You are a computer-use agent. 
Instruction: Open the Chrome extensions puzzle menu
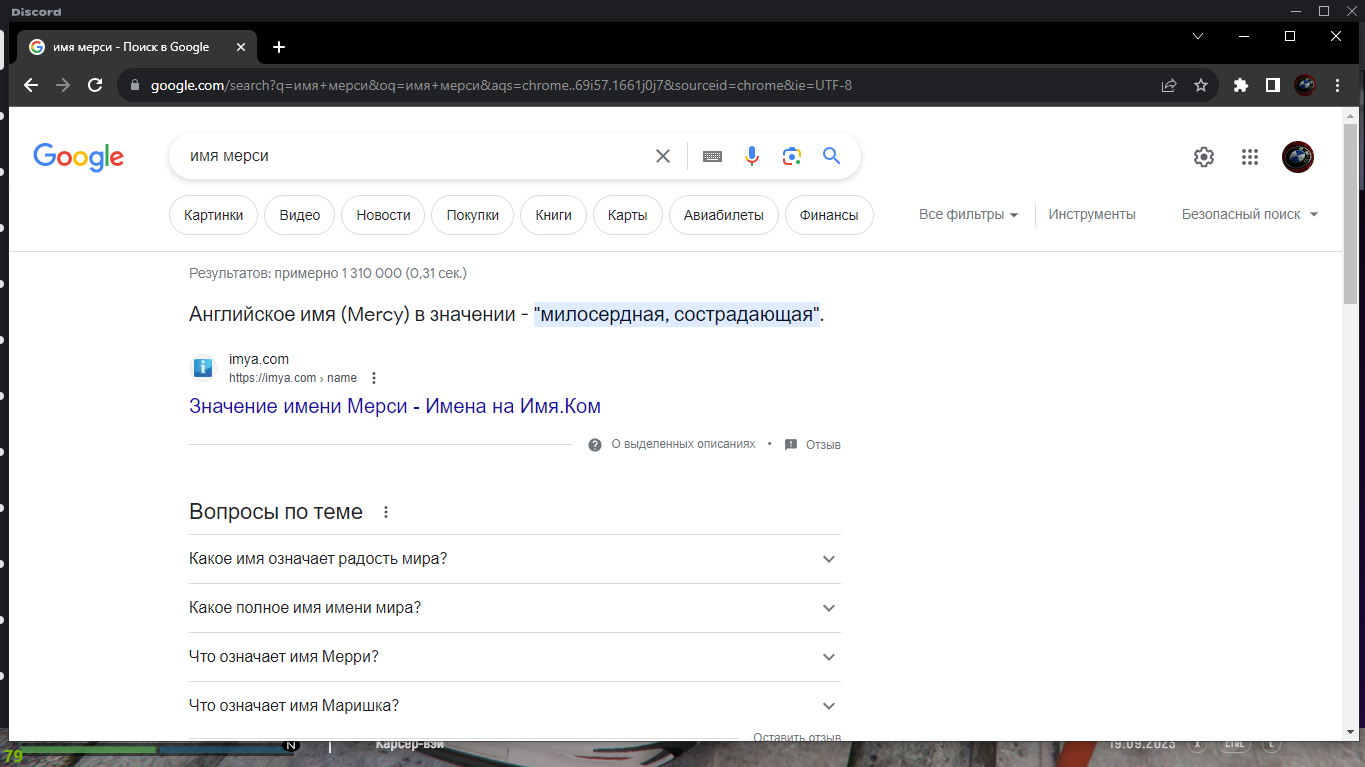(x=1241, y=85)
